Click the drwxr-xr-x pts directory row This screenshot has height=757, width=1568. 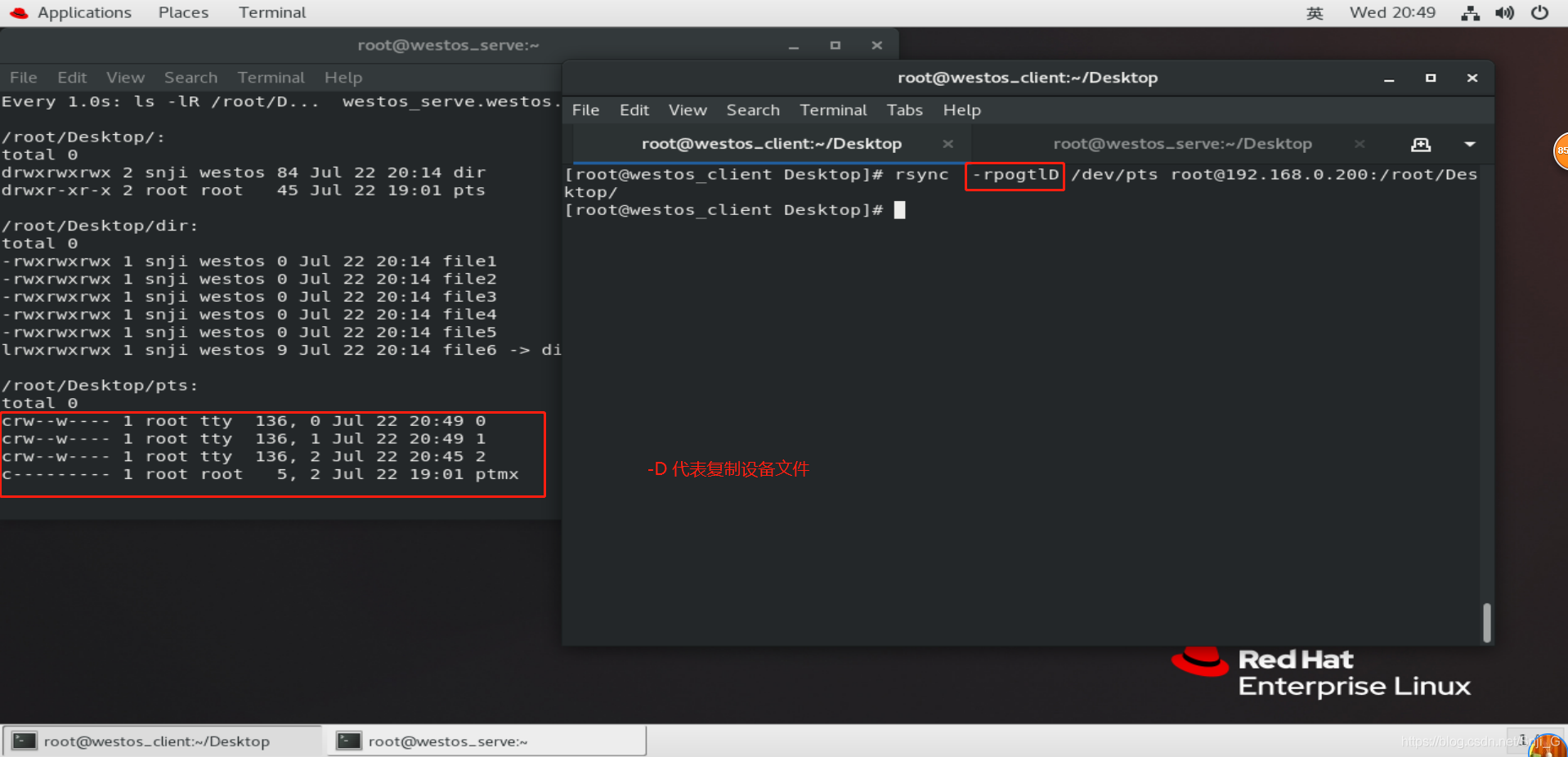244,190
